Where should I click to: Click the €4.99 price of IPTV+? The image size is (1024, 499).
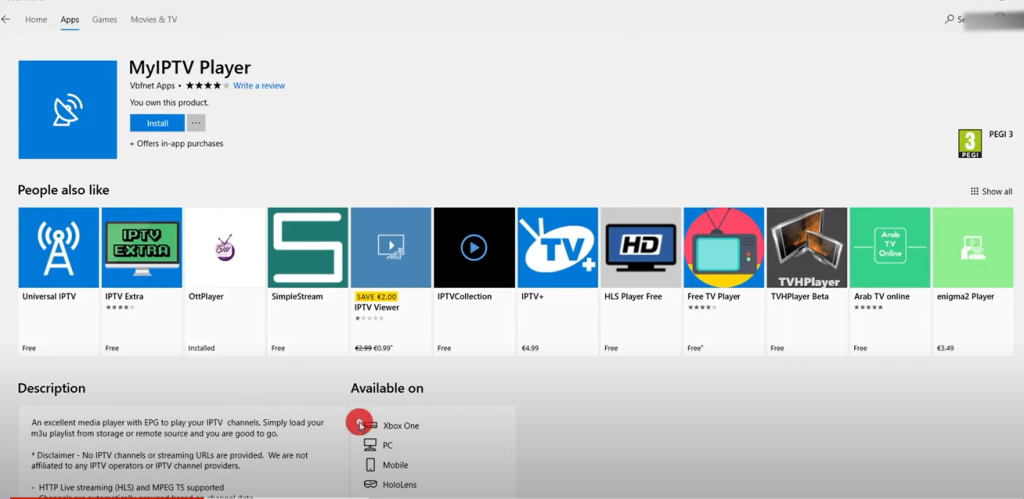[x=530, y=348]
